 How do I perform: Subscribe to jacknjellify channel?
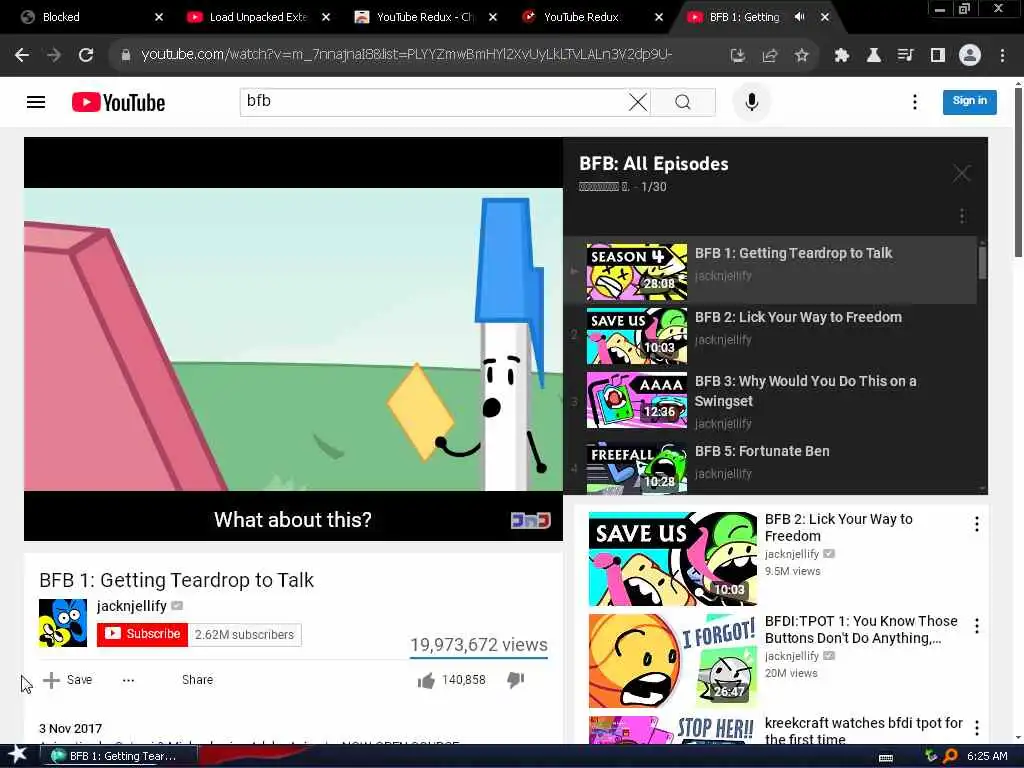tap(142, 634)
